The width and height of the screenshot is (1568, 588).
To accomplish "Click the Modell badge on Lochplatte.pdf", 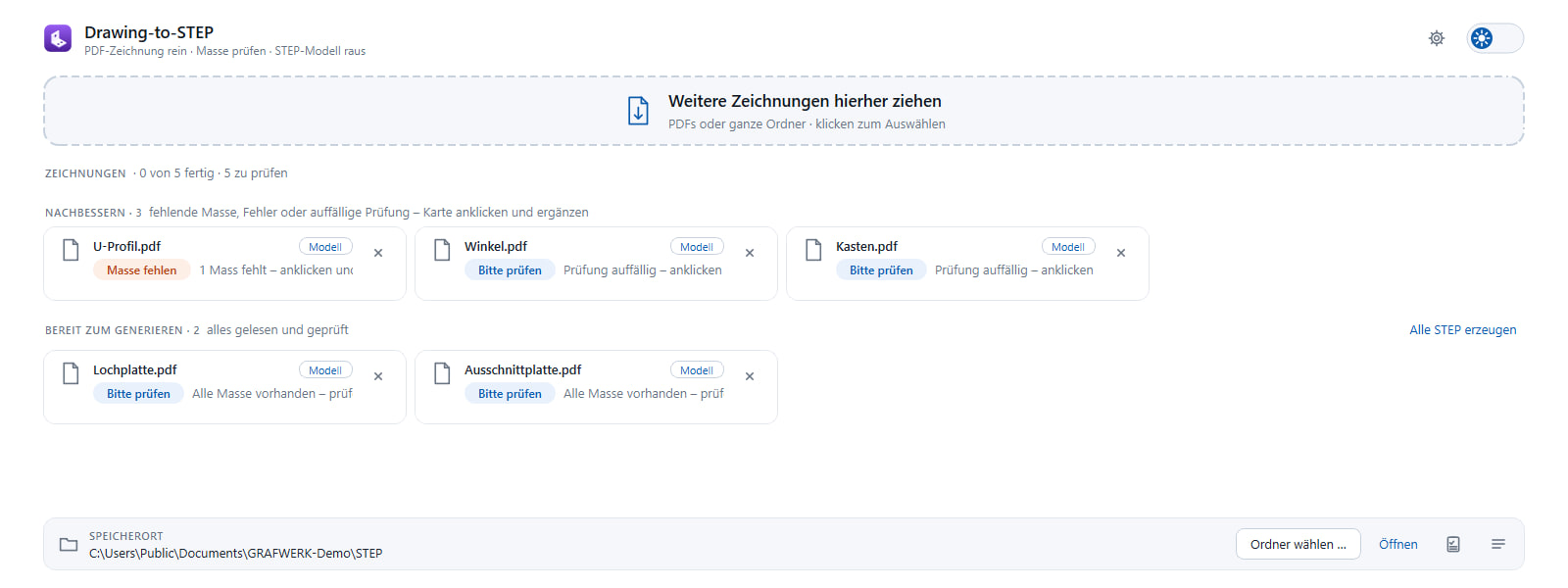I will (325, 370).
